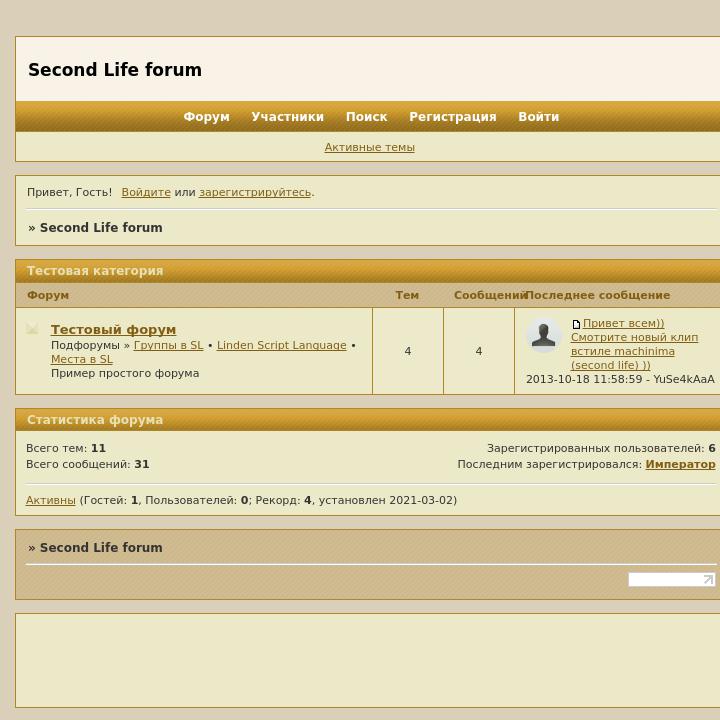Viewport: 720px width, 720px height.
Task: Open the Тестовый форум link
Action: pos(113,329)
